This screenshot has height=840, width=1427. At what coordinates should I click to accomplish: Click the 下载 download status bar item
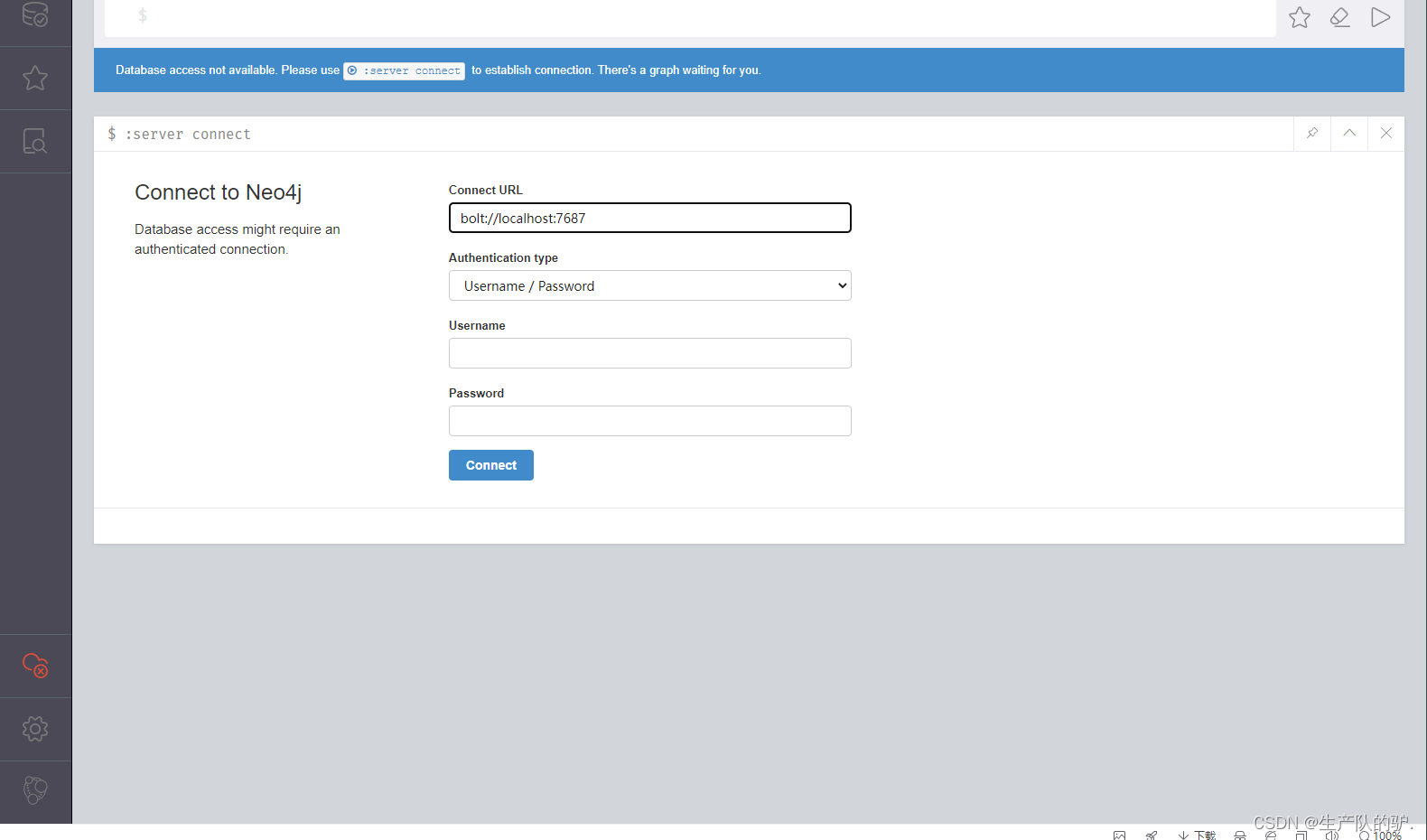click(x=1198, y=835)
